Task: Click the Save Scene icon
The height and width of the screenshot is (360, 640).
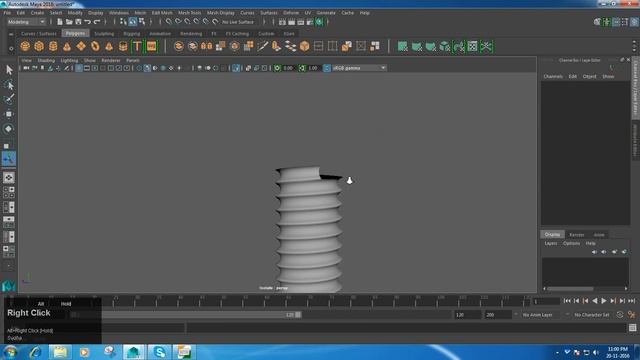Action: 78,22
